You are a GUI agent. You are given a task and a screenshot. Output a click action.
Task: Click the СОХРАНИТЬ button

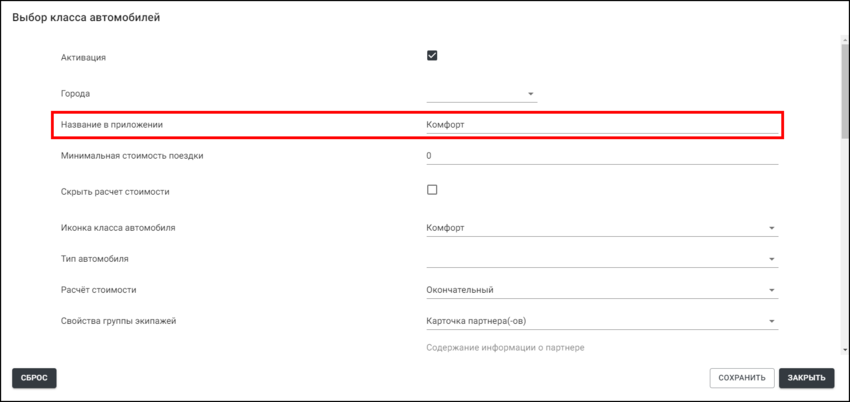tap(741, 378)
